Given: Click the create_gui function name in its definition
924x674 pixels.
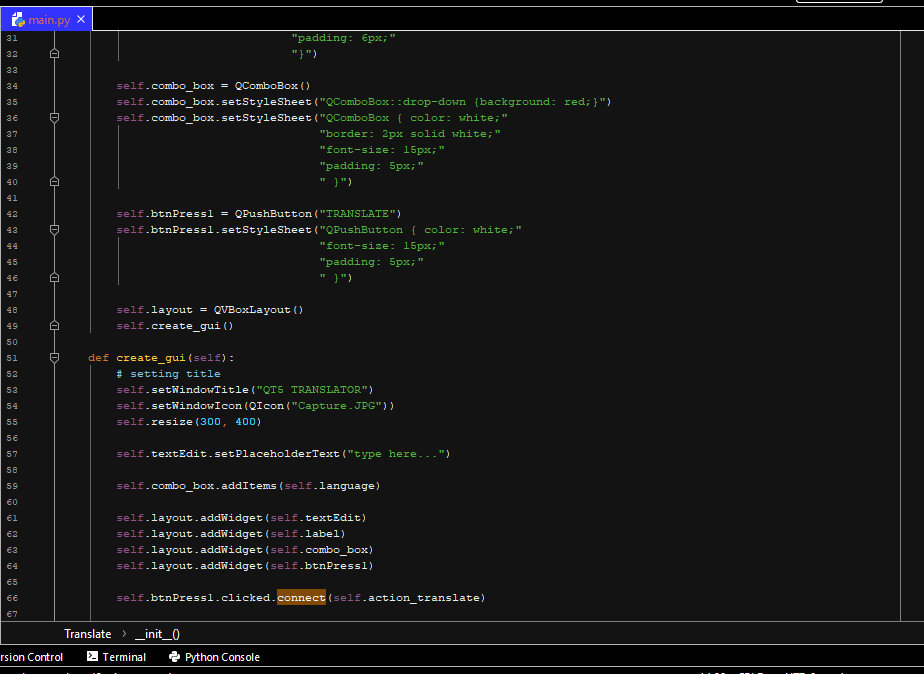Looking at the screenshot, I should pyautogui.click(x=150, y=358).
